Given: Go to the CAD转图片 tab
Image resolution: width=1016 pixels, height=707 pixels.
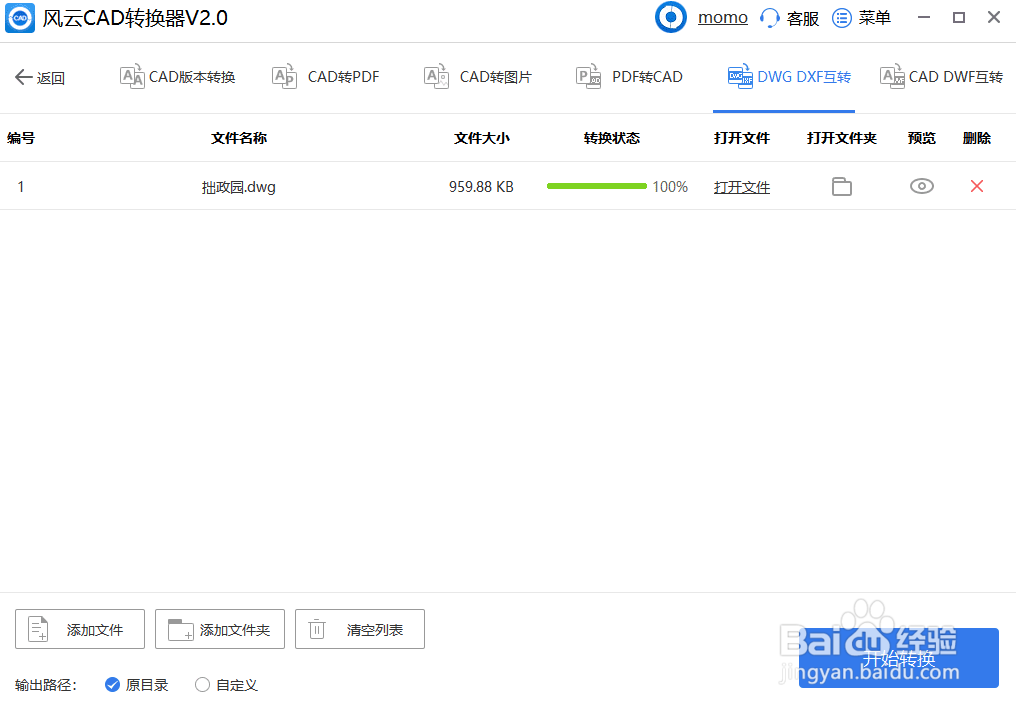Looking at the screenshot, I should 477,75.
